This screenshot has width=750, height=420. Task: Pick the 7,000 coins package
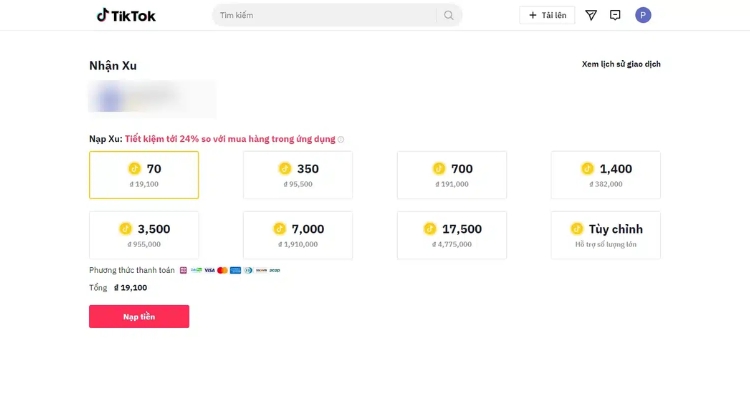coord(298,235)
